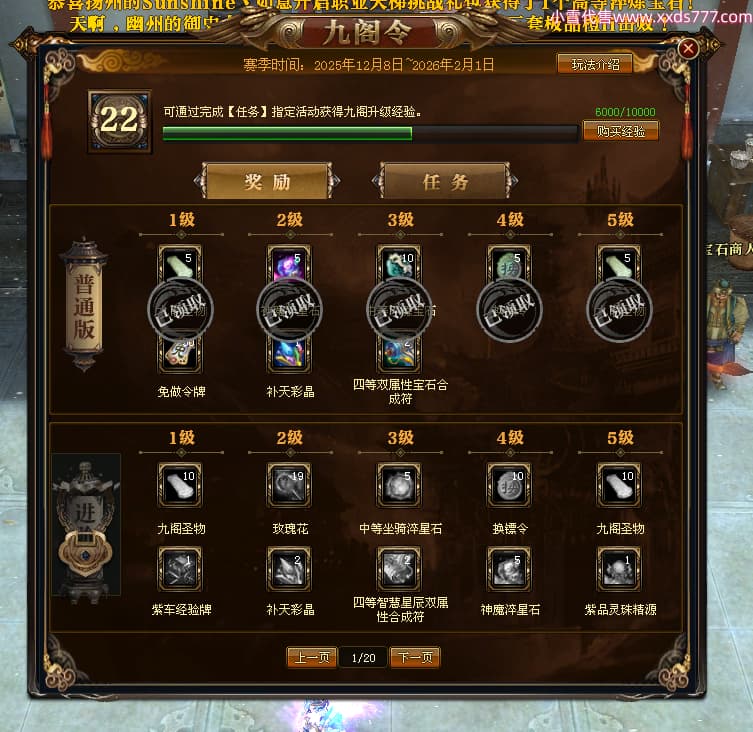Click the 已领取 stamp on normal level 5
Viewport: 753px width, 732px height.
coord(619,310)
